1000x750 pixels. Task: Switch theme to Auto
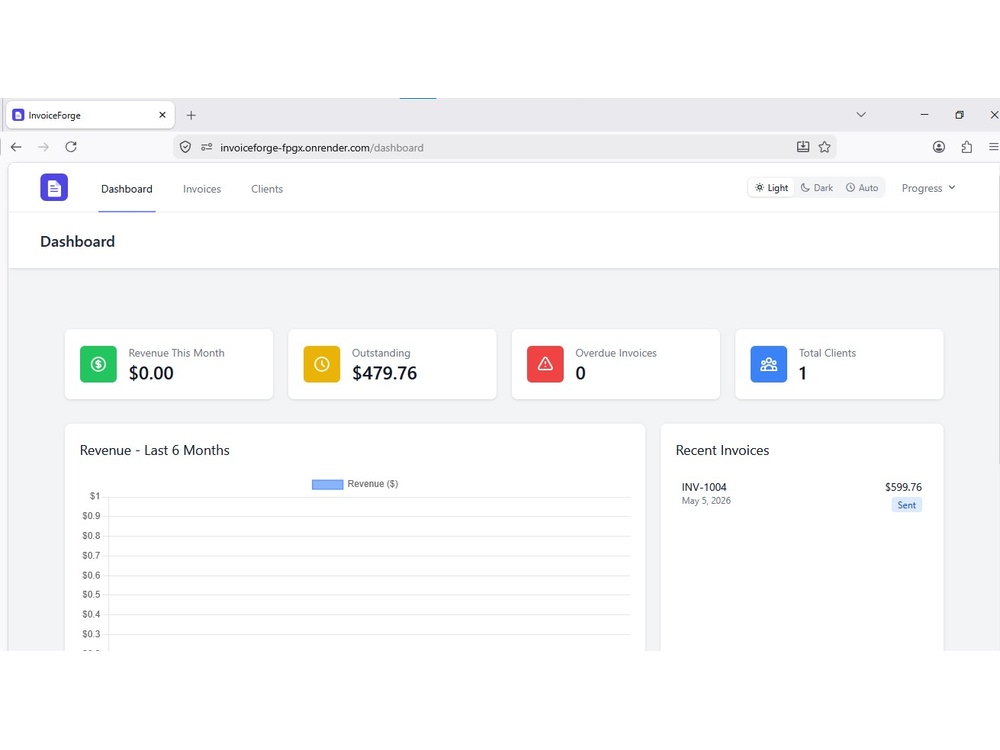[x=862, y=188]
